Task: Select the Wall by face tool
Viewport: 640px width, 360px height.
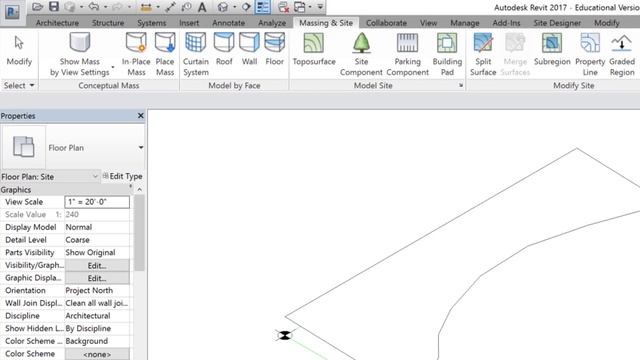Action: [x=249, y=49]
